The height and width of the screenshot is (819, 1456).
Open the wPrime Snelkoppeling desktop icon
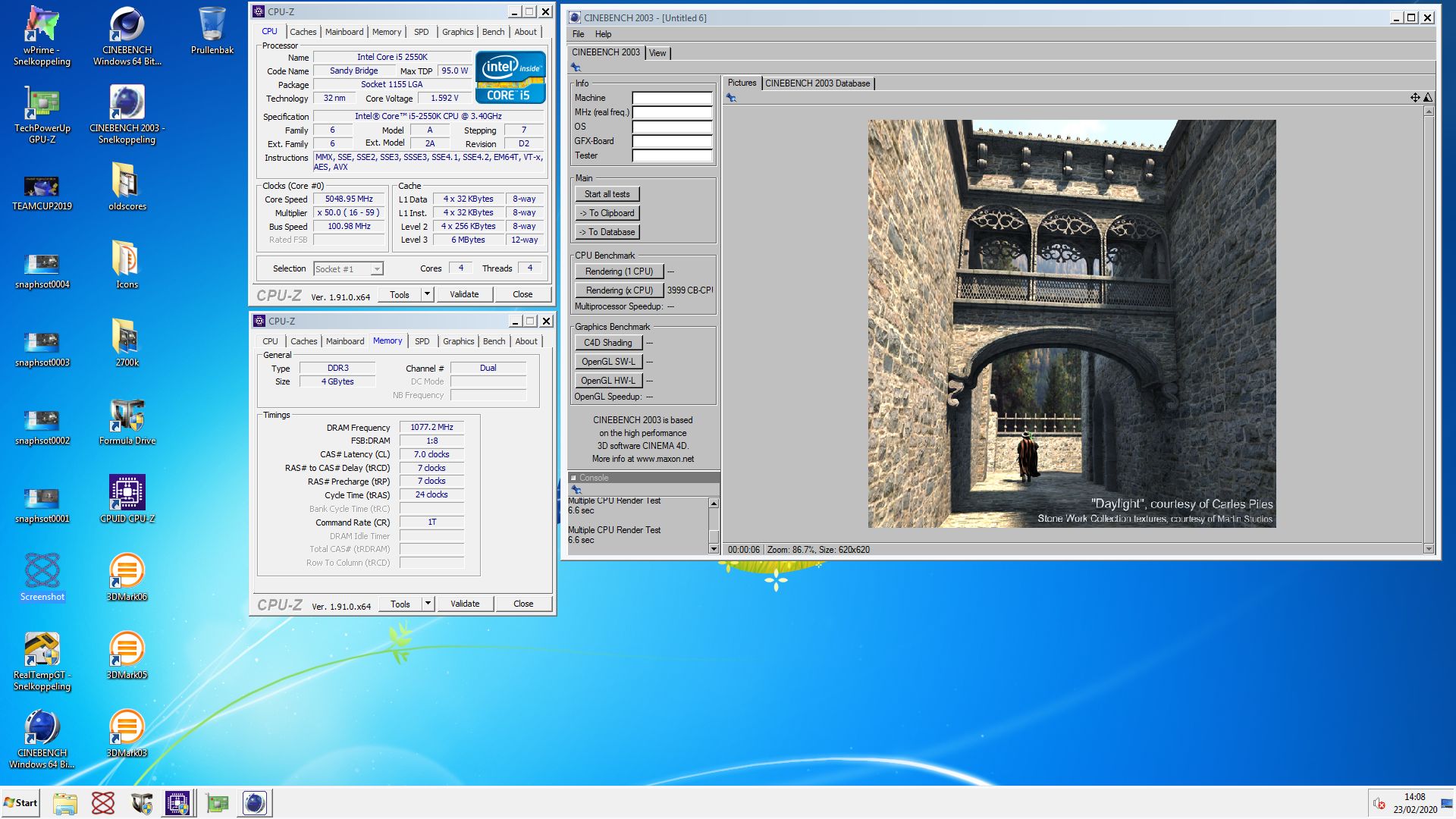42,36
